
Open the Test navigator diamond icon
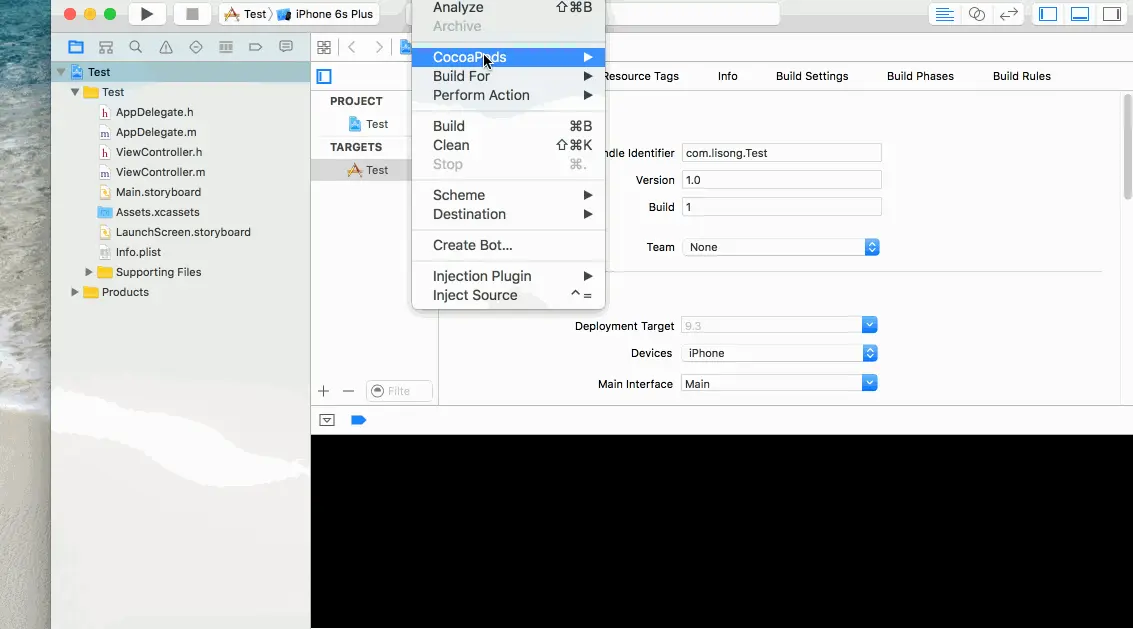[x=196, y=47]
